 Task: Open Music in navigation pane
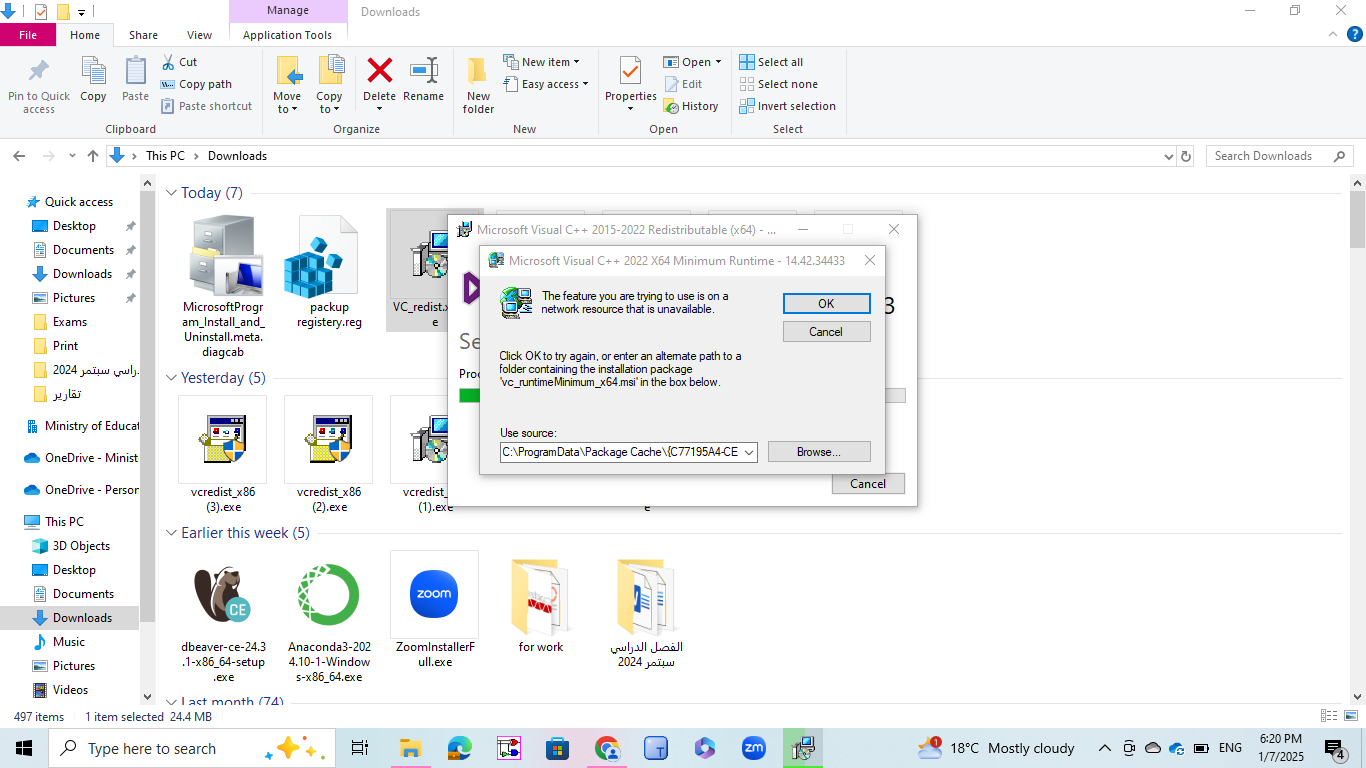[x=68, y=642]
